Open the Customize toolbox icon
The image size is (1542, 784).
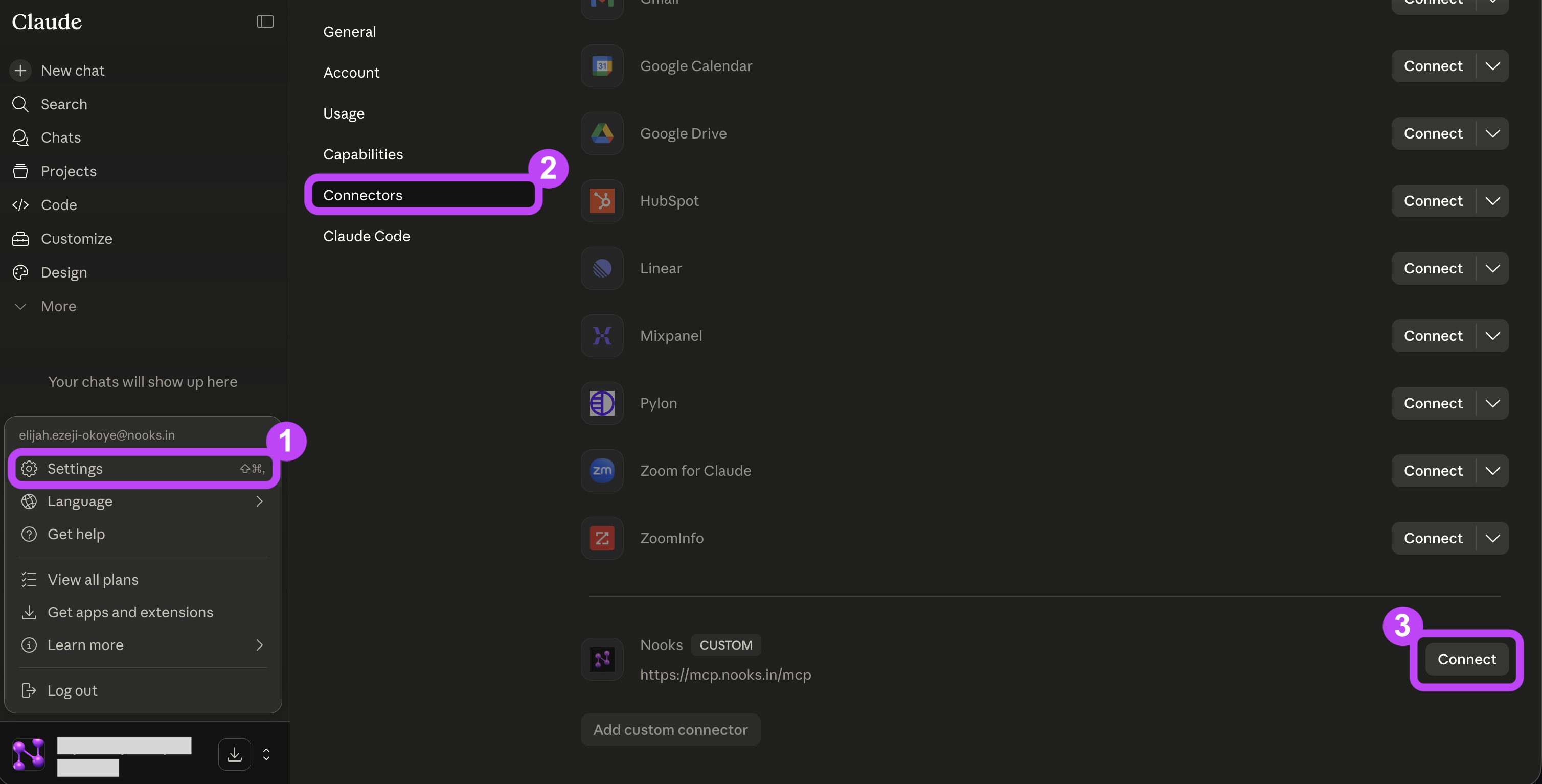[x=20, y=239]
